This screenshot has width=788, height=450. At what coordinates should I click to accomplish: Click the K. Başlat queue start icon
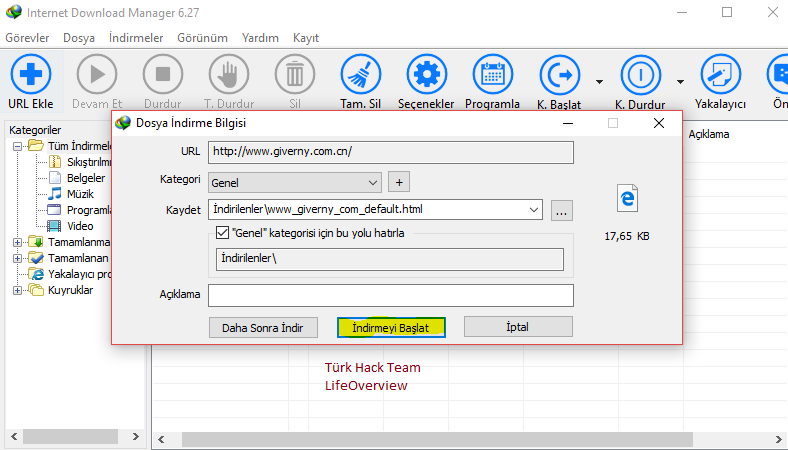(x=559, y=75)
